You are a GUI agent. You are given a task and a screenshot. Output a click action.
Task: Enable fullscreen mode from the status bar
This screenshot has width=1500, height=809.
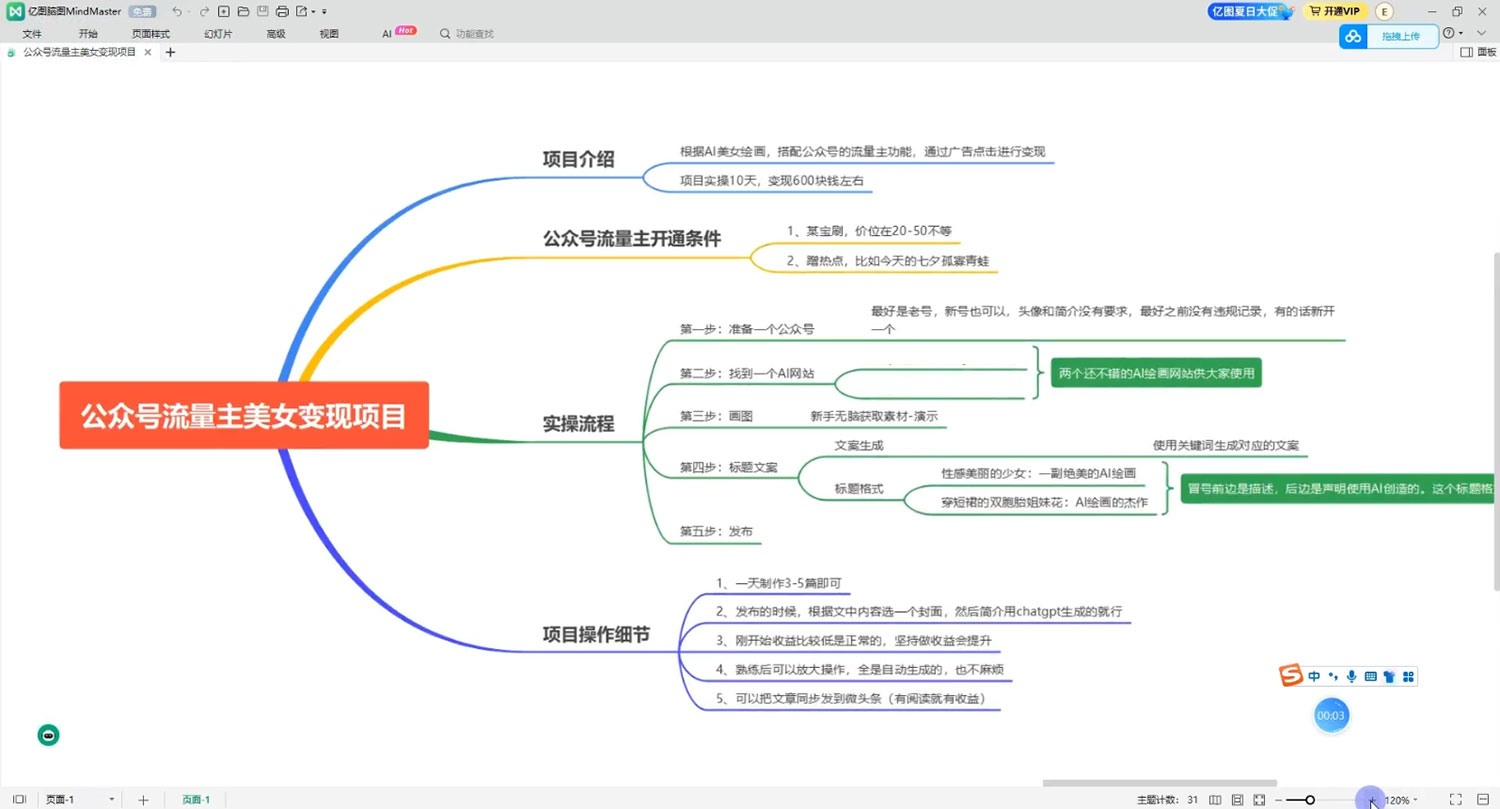pyautogui.click(x=1456, y=799)
